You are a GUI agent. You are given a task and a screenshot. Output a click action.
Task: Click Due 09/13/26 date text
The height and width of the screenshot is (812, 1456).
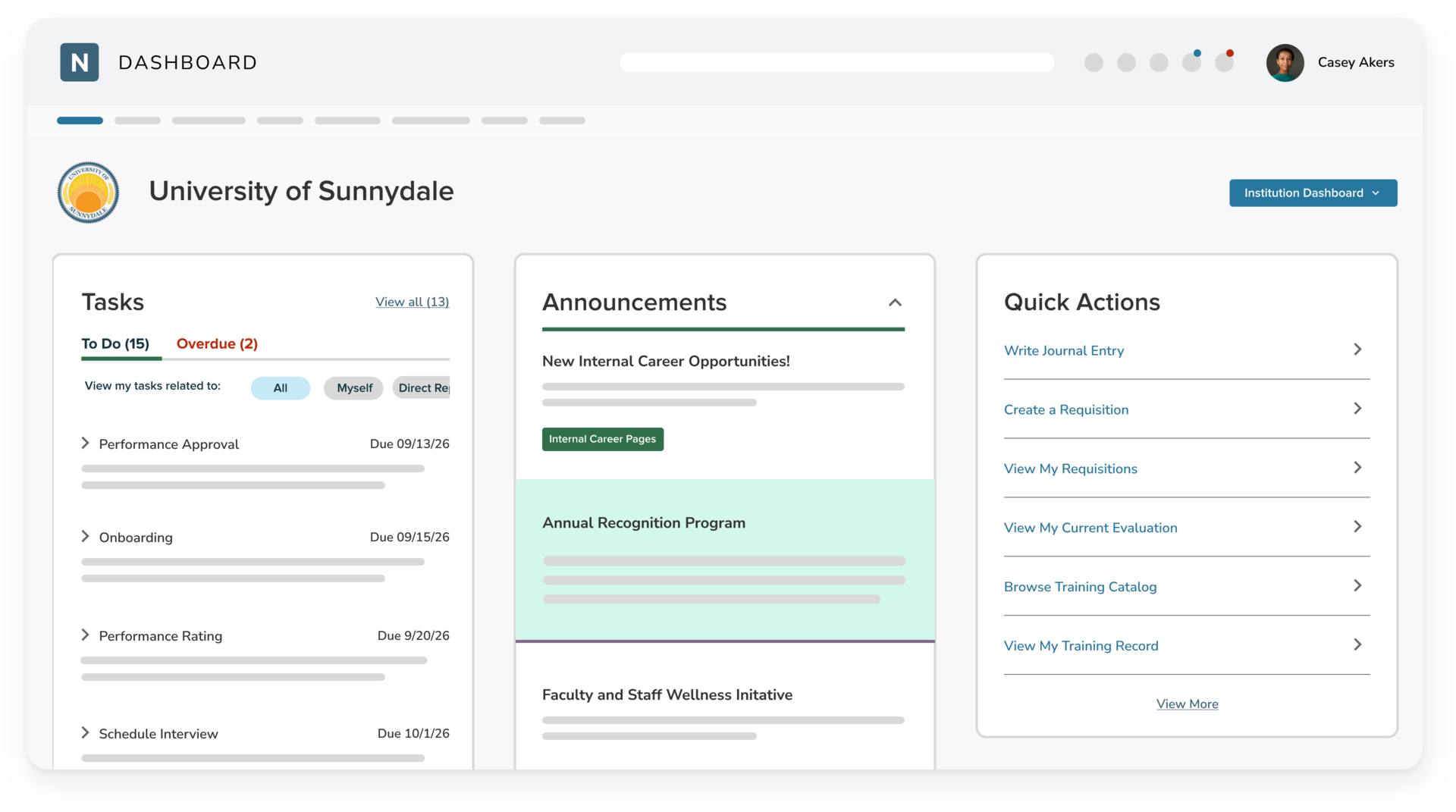(409, 444)
